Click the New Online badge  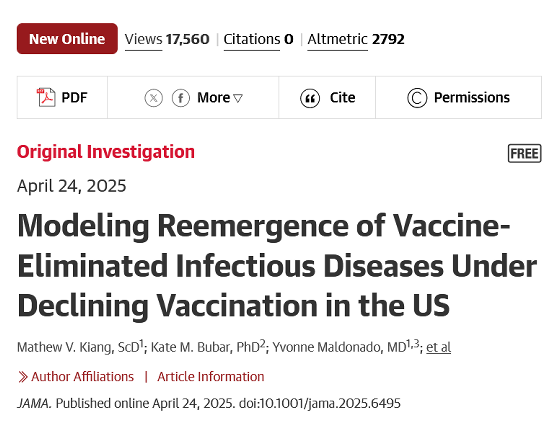[67, 39]
